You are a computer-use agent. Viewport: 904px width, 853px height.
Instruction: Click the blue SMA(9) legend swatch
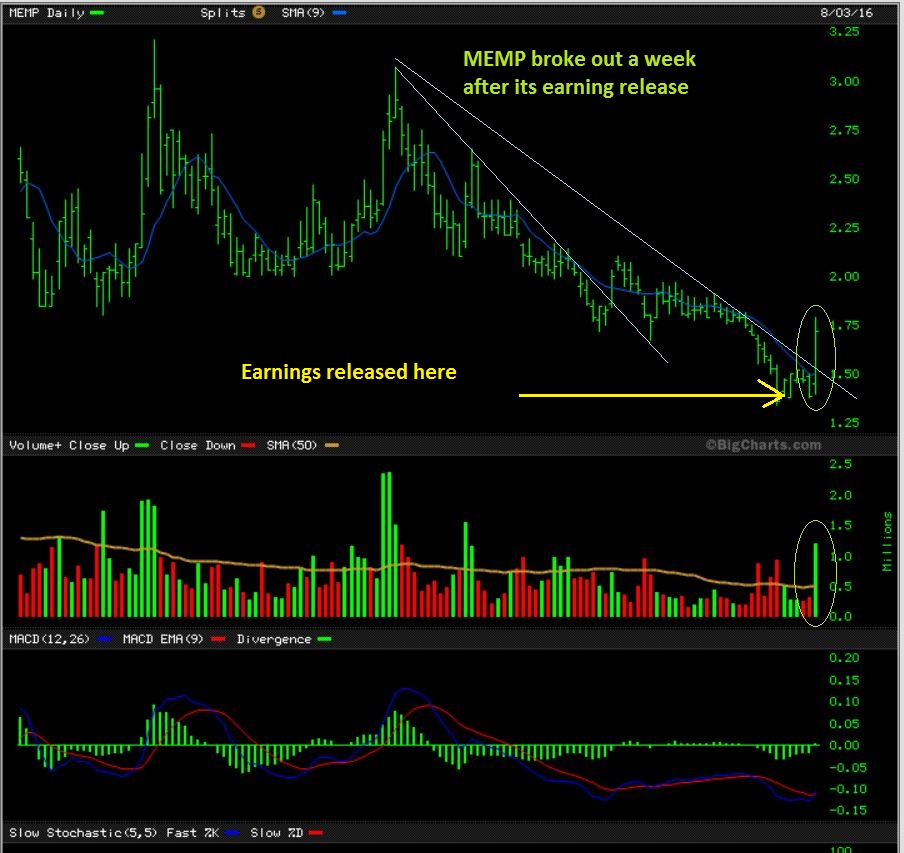pyautogui.click(x=340, y=12)
